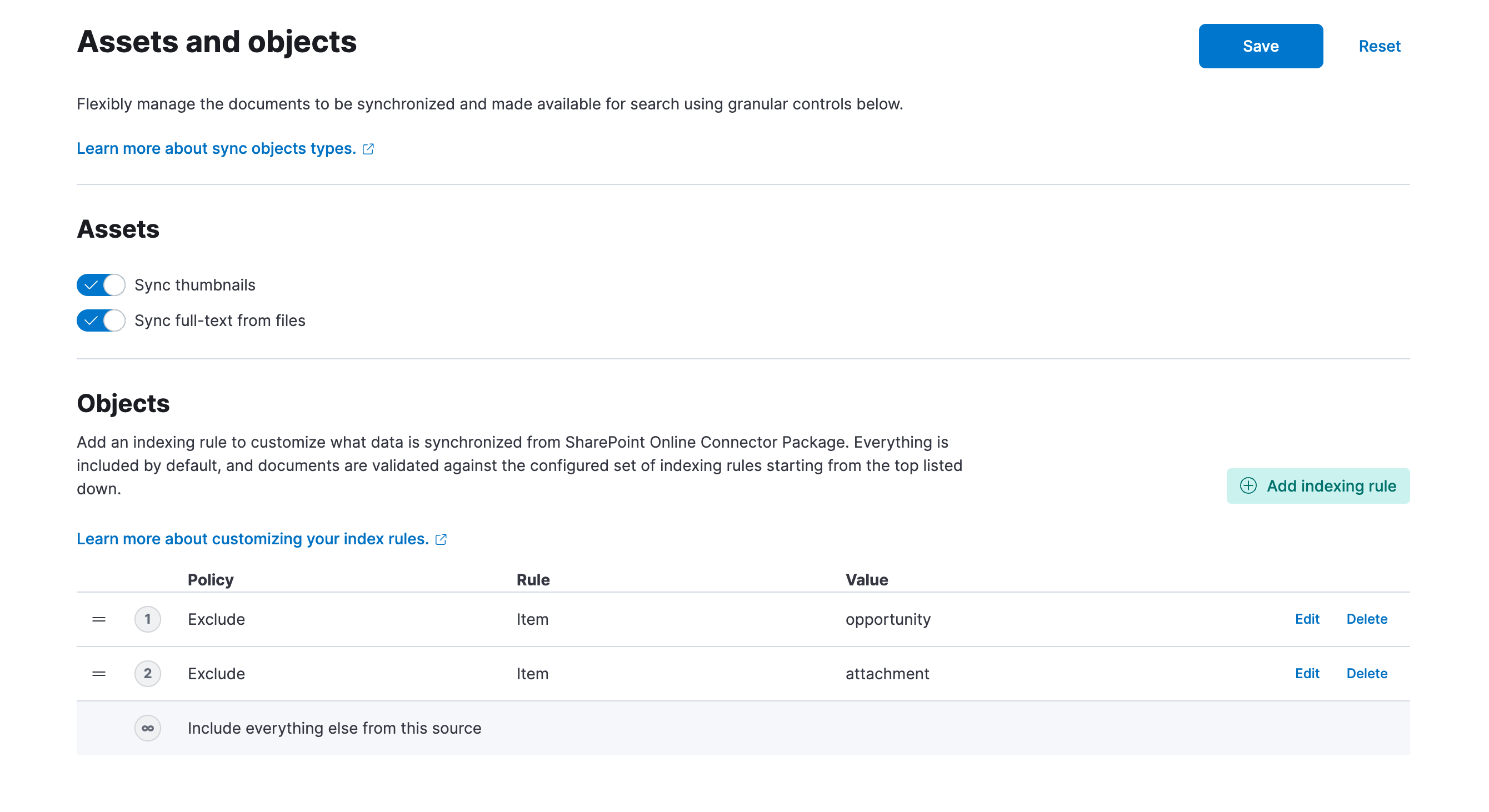Click the infinity icon in the last table row
The height and width of the screenshot is (812, 1489).
pyautogui.click(x=148, y=728)
